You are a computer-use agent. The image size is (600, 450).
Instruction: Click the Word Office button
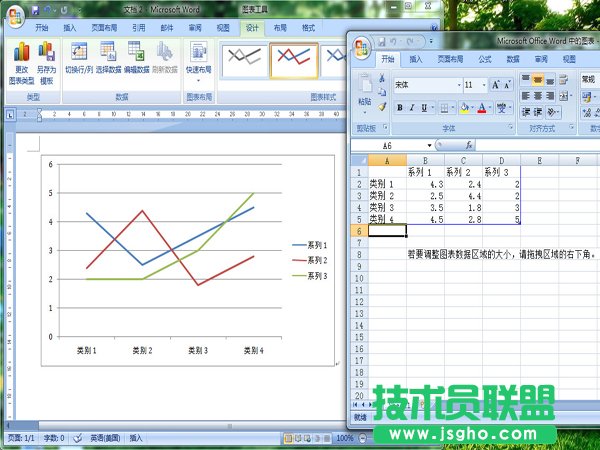coord(15,15)
